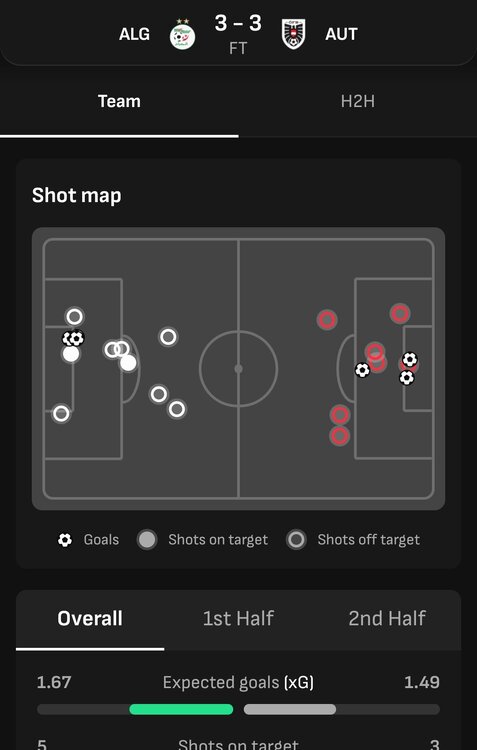Switch to the H2H tab
This screenshot has width=477, height=750.
[357, 101]
